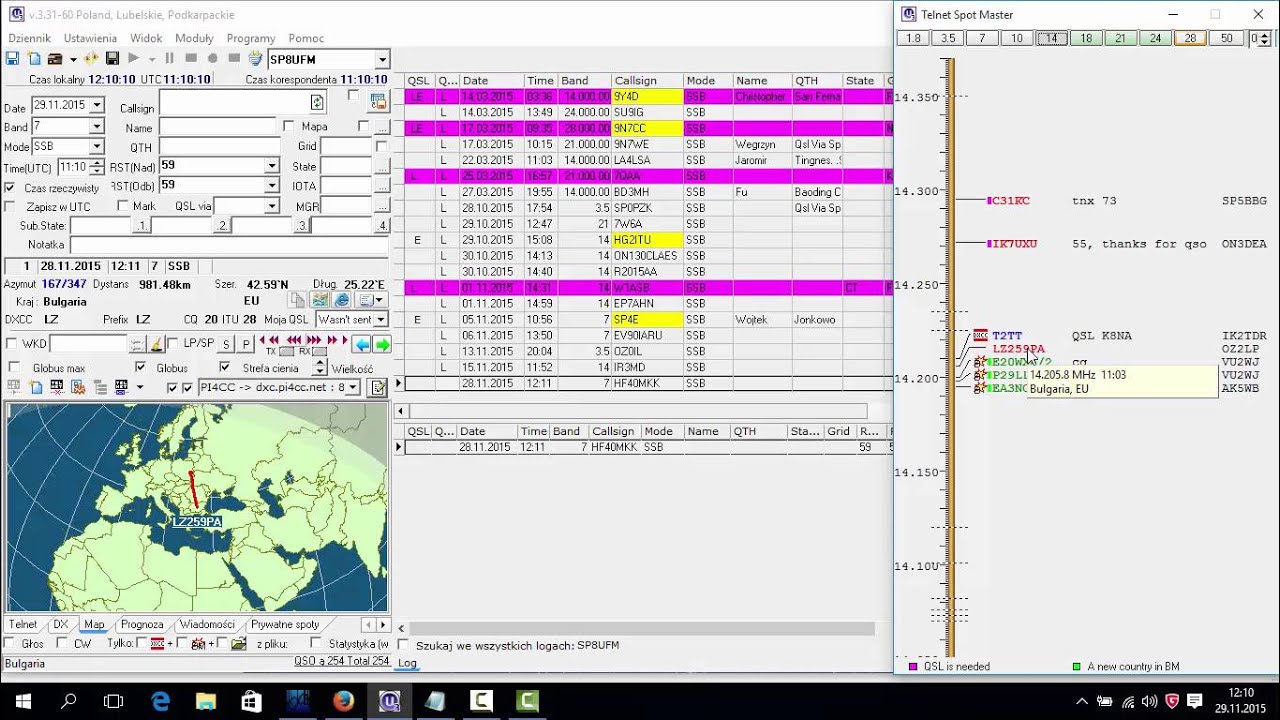
Task: Open the SP8UFM log selector dropdown
Action: [x=382, y=60]
